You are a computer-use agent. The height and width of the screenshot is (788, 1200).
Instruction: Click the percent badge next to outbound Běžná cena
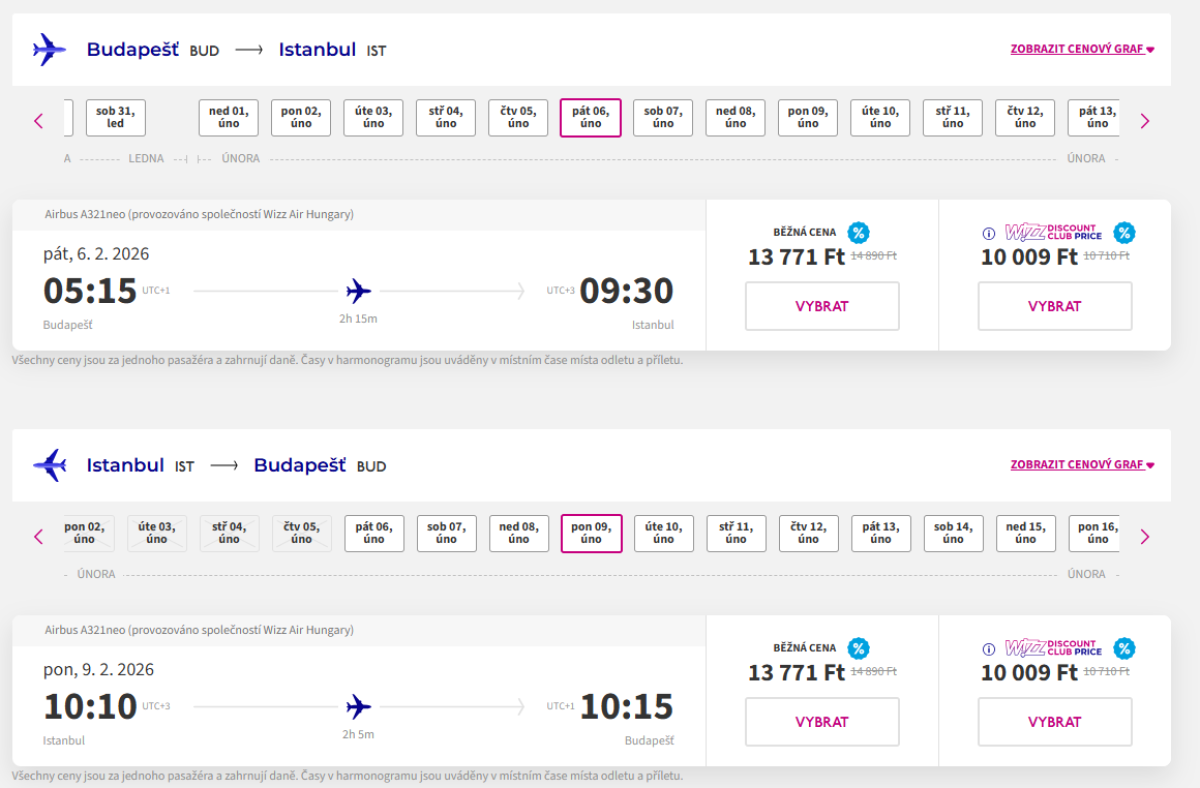[x=858, y=233]
